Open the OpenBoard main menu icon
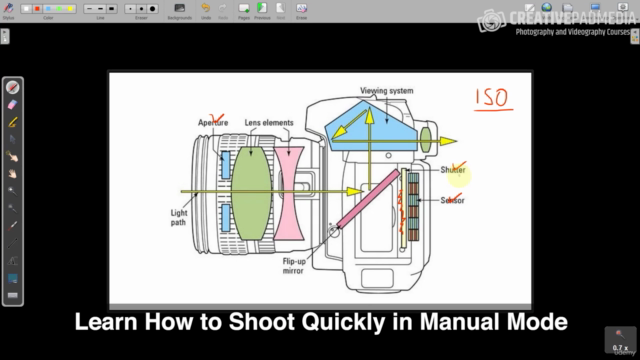This screenshot has height=360, width=640. 622,7
